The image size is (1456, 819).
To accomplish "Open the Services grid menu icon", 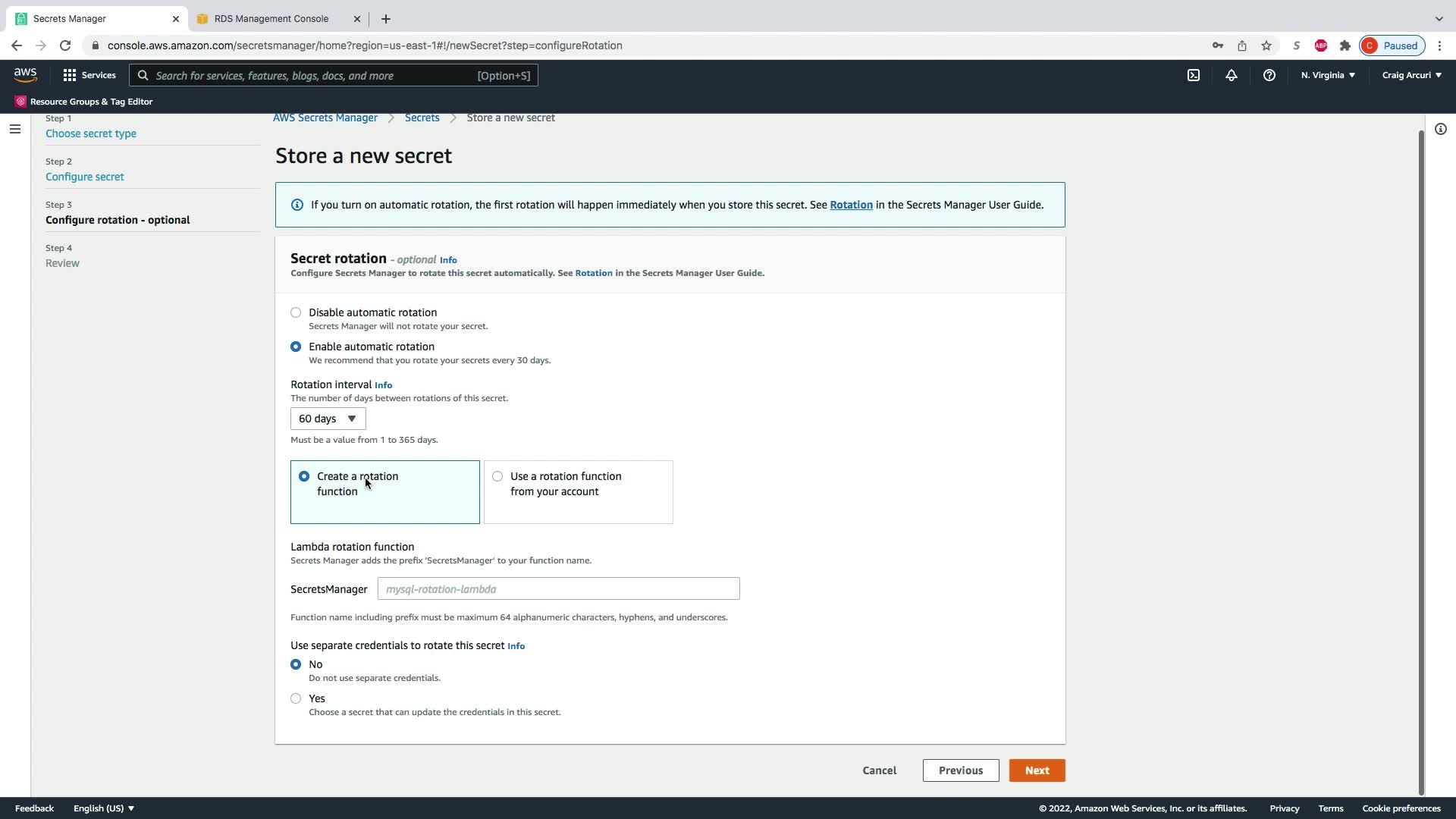I will [x=70, y=75].
